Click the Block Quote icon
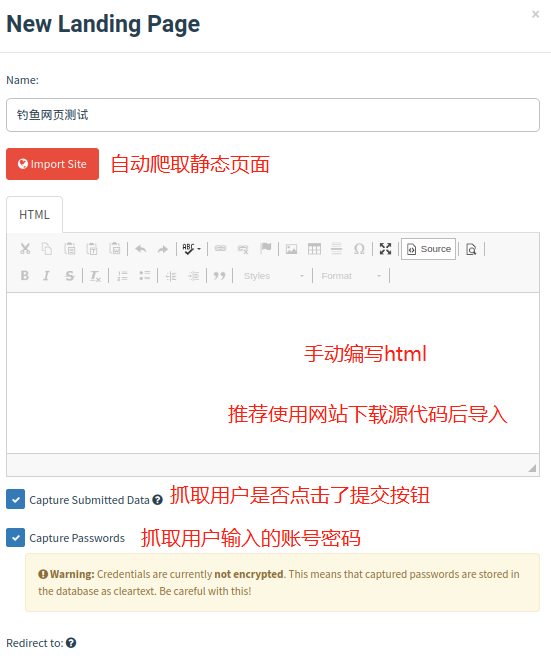The width and height of the screenshot is (551, 658). click(219, 276)
